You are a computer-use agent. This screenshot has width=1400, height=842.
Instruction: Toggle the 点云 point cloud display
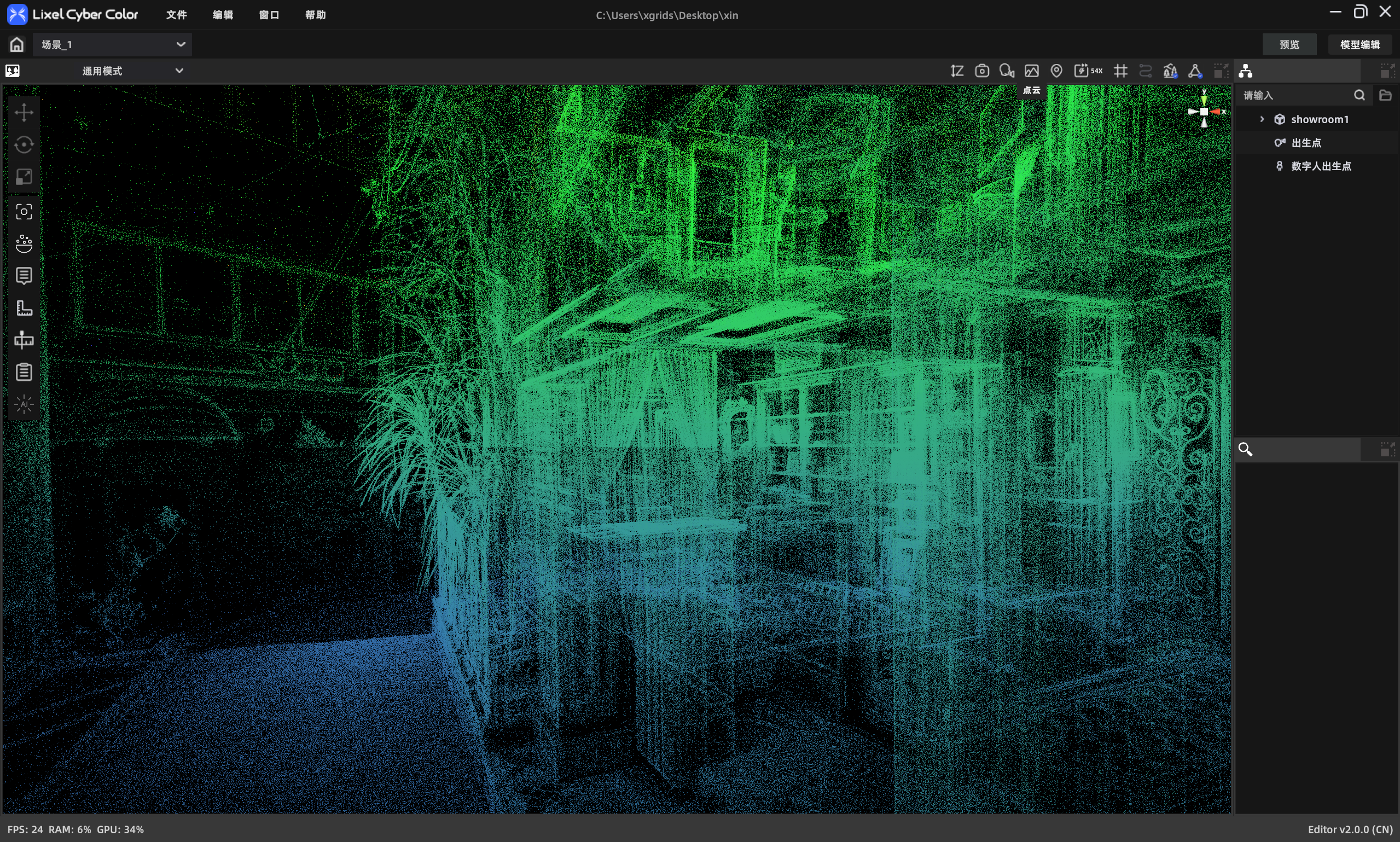(1032, 71)
